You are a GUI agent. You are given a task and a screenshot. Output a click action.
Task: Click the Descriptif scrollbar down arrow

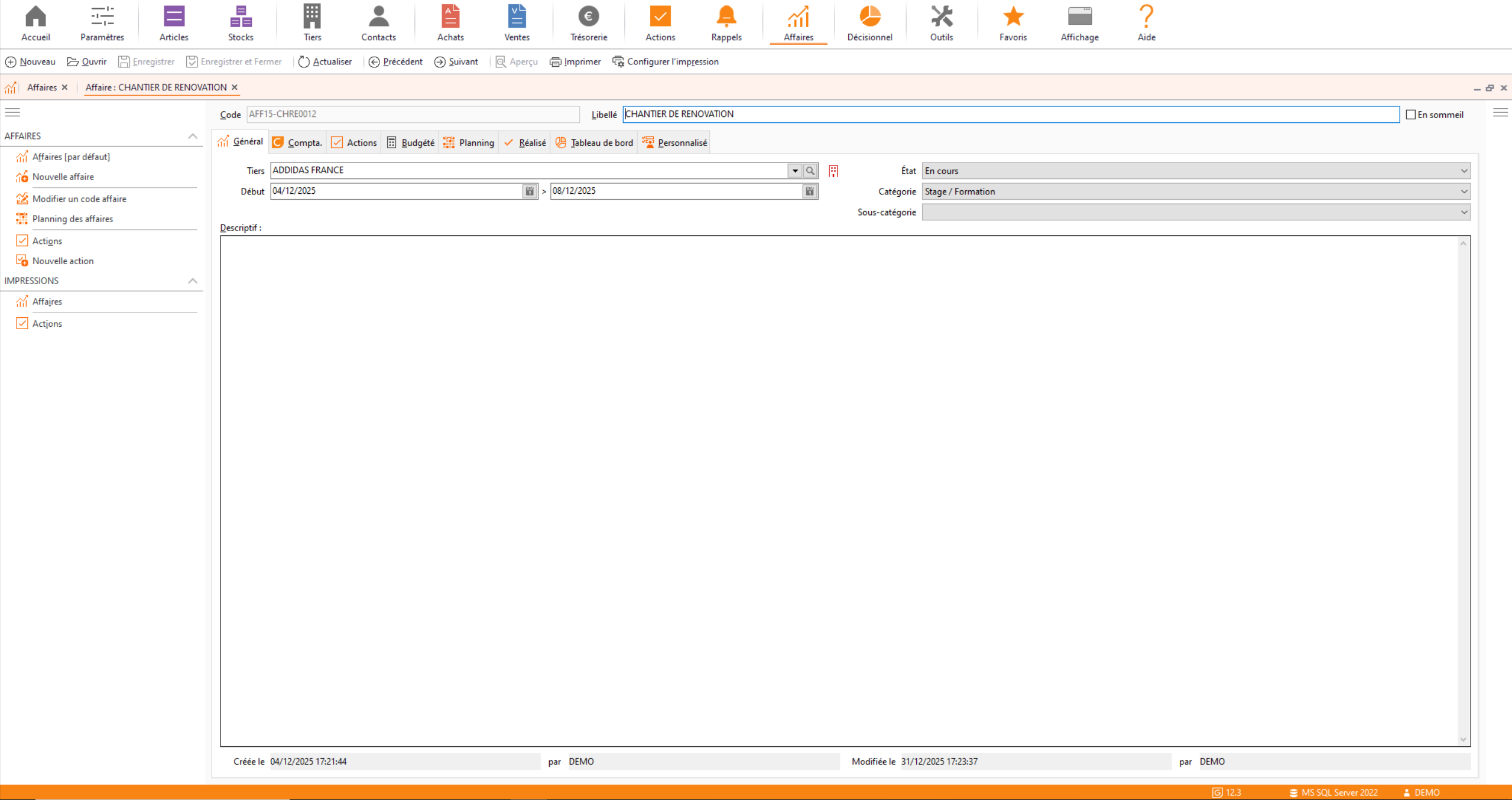[1463, 739]
